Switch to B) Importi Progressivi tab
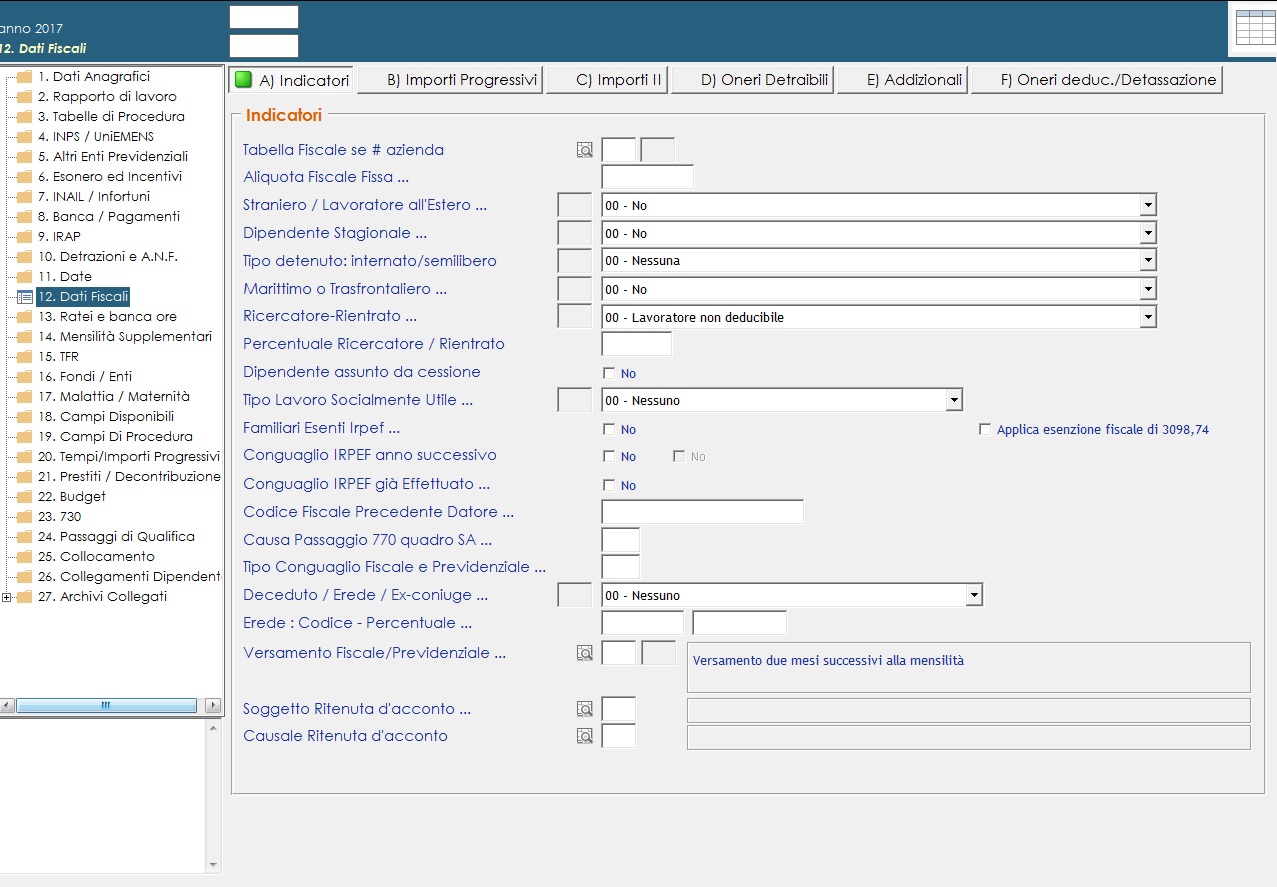The width and height of the screenshot is (1277, 887). (x=450, y=80)
